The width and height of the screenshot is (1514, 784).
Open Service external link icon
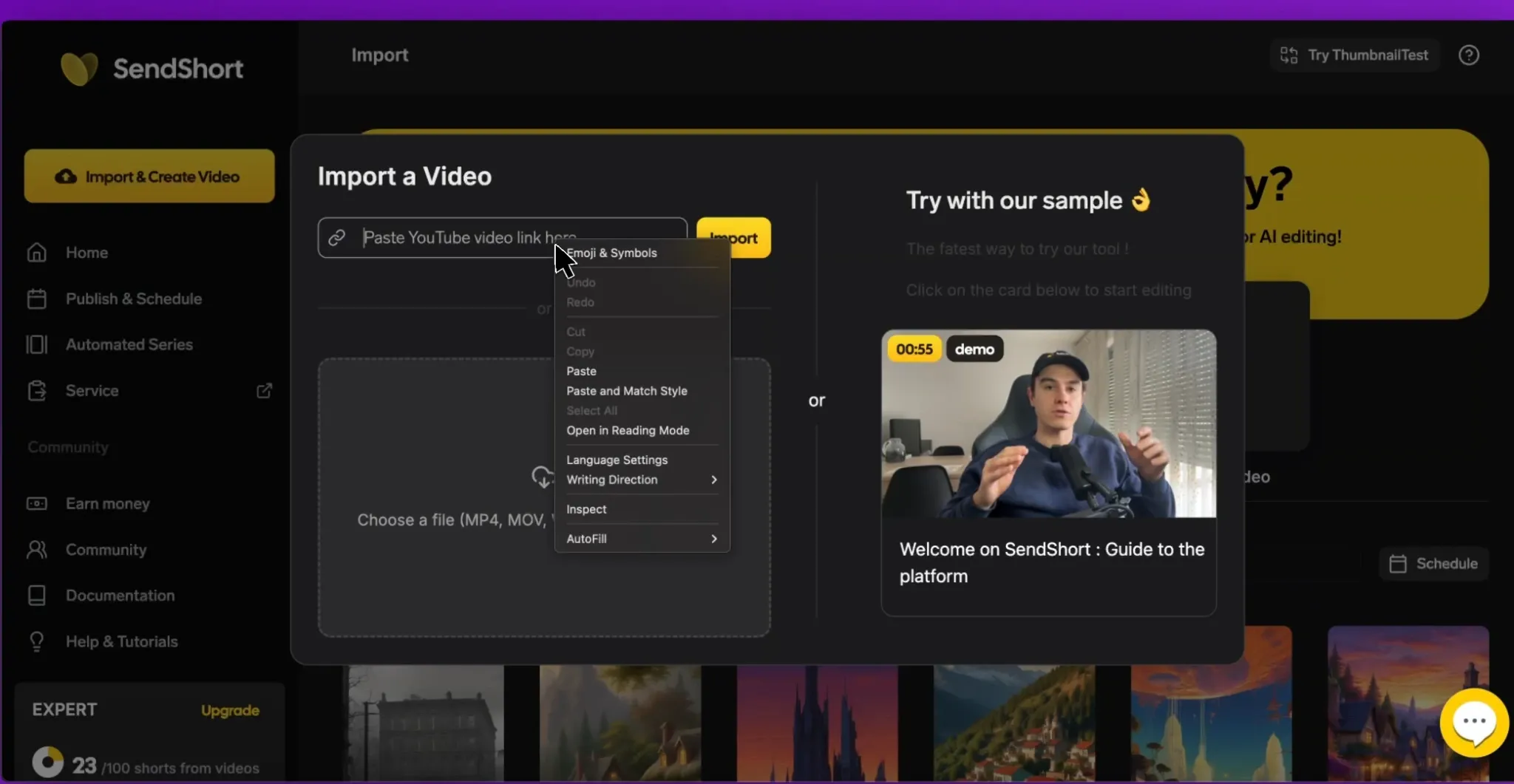pos(264,390)
